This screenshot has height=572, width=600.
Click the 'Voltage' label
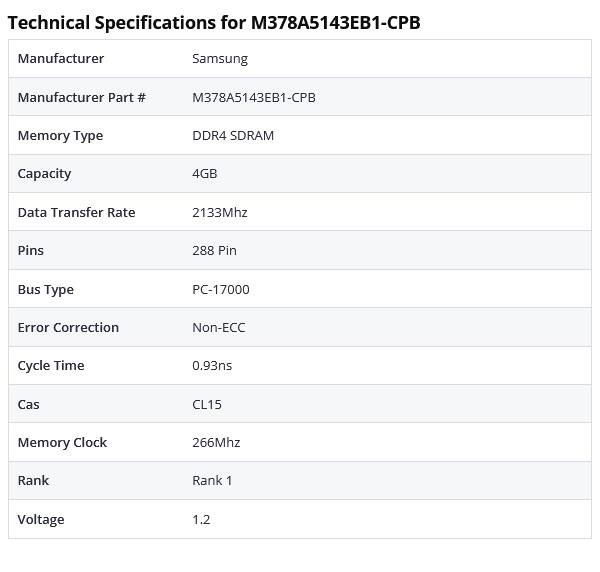[41, 520]
